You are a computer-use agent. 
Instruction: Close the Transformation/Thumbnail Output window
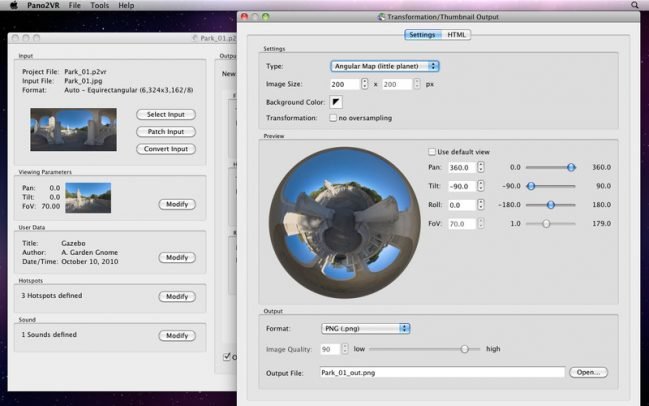click(244, 17)
